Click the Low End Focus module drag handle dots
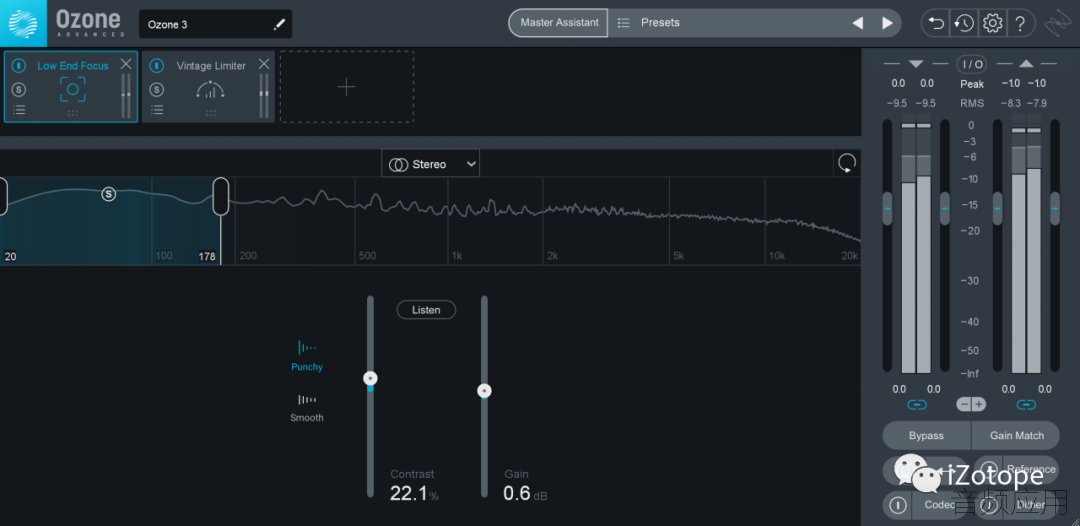 pyautogui.click(x=73, y=113)
